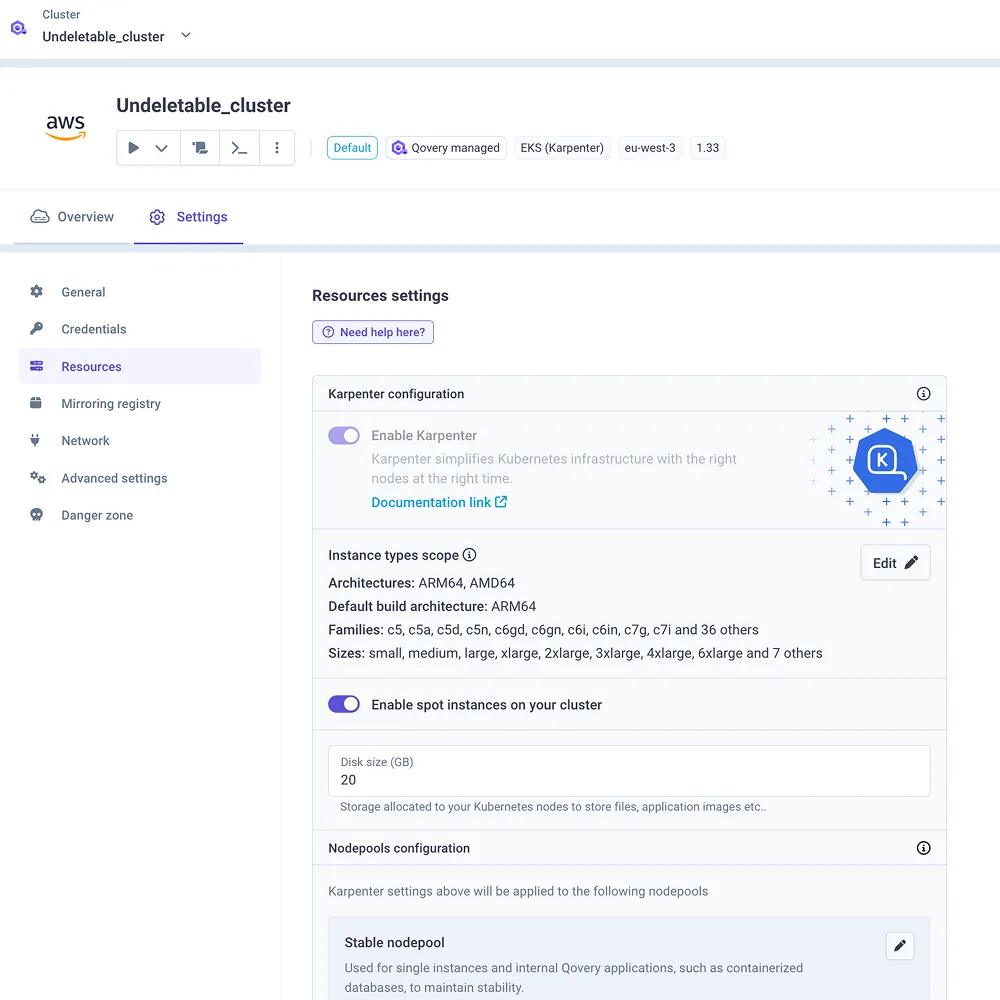This screenshot has height=1000, width=1000.
Task: Click the Qovery managed badge
Action: click(446, 148)
